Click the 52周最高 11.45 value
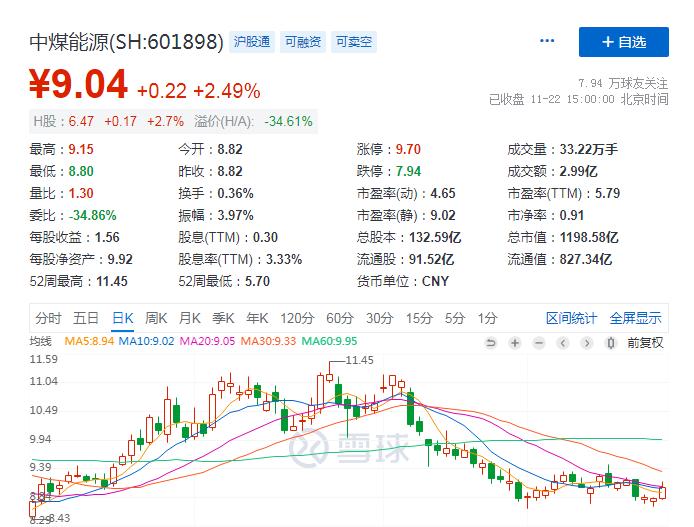Viewport: 694px width, 527px height. tap(112, 281)
